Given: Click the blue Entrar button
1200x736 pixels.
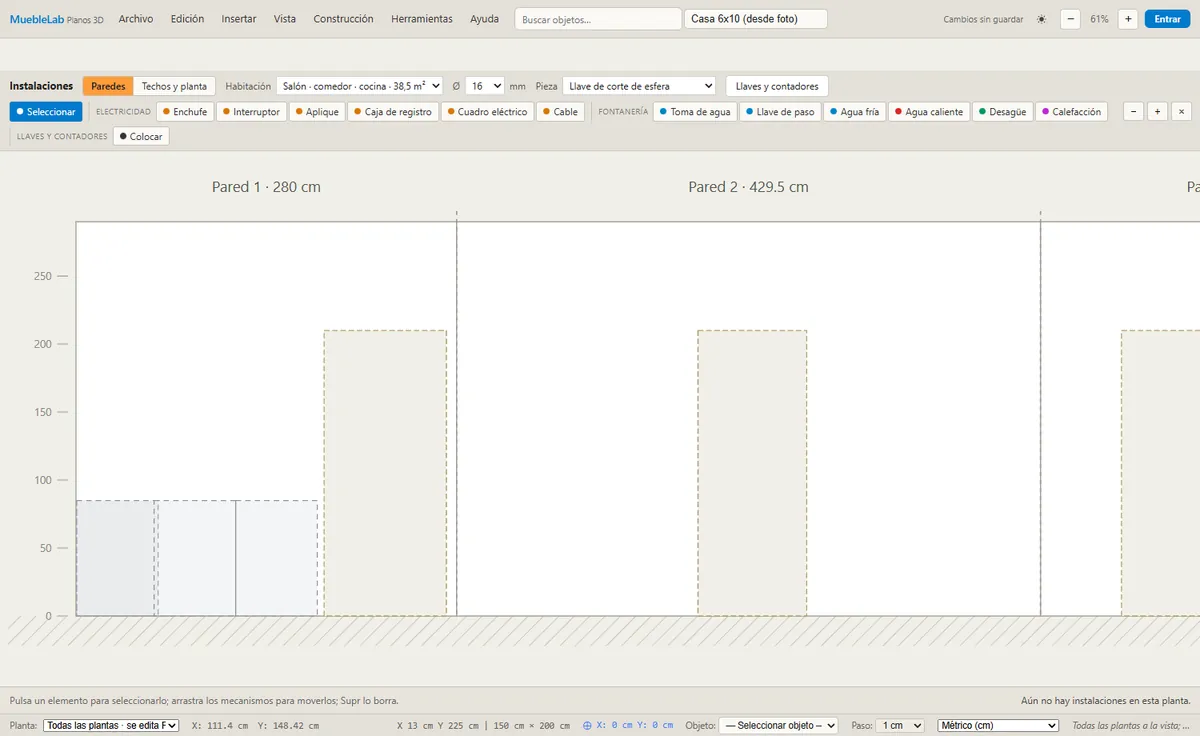Looking at the screenshot, I should [1168, 19].
